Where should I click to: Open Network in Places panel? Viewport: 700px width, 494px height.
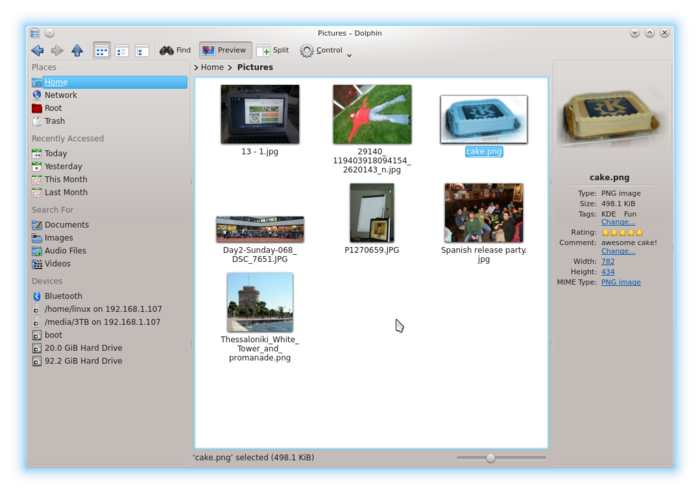click(x=60, y=95)
